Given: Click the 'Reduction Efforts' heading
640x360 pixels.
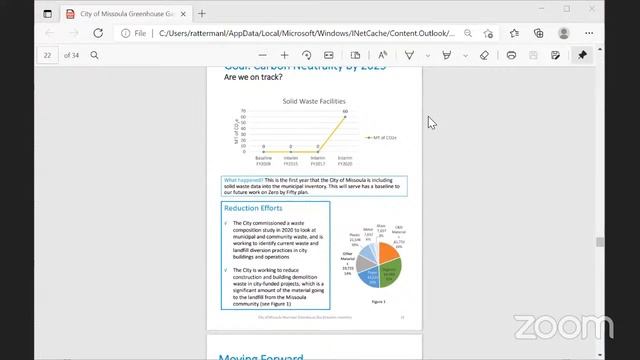Looking at the screenshot, I should click(x=253, y=208).
